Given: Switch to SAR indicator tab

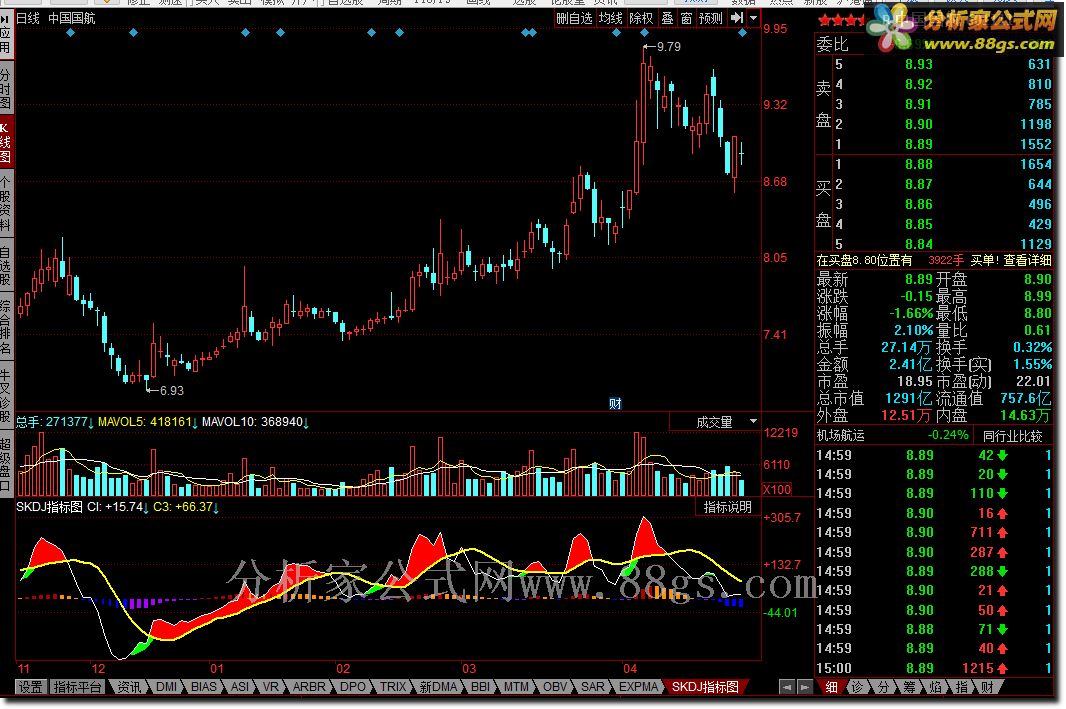Looking at the screenshot, I should pos(592,687).
